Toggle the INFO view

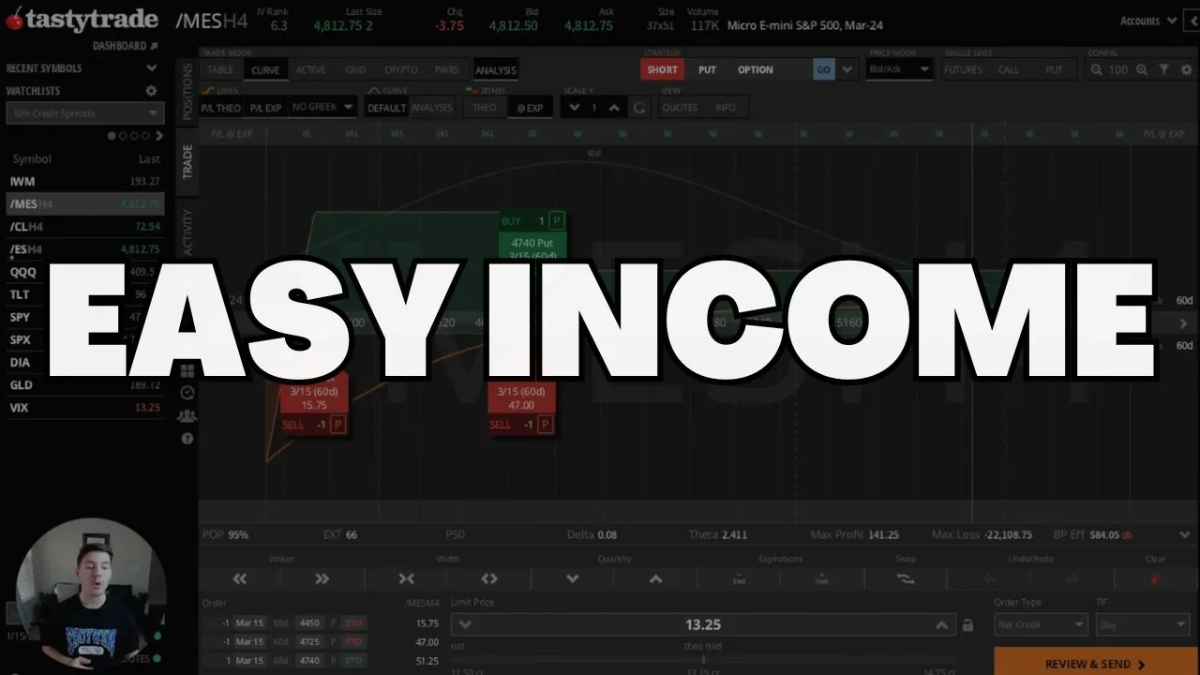coord(725,107)
